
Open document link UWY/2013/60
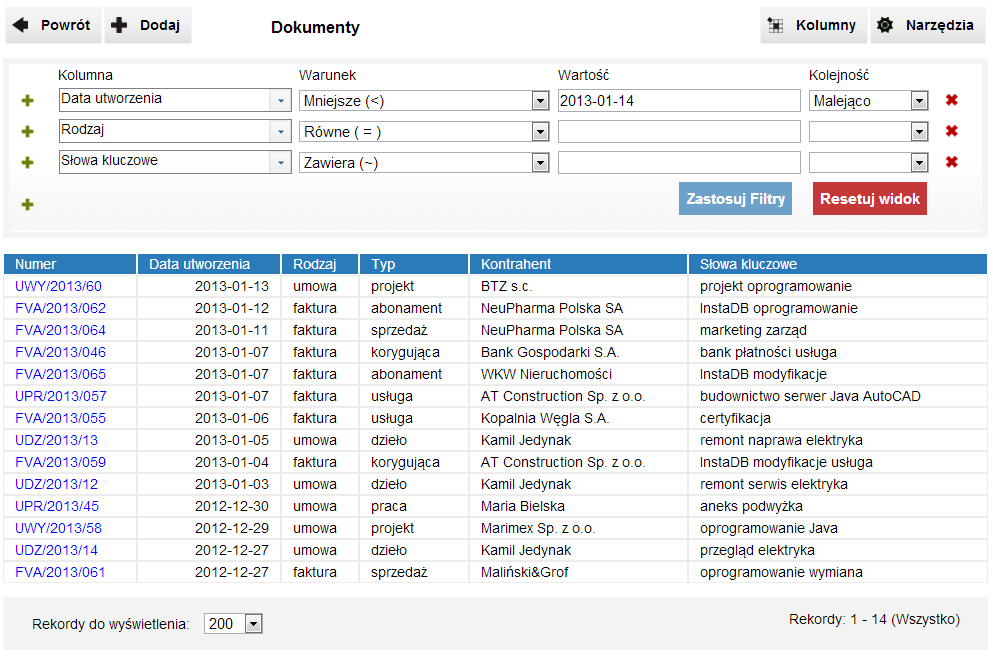58,286
